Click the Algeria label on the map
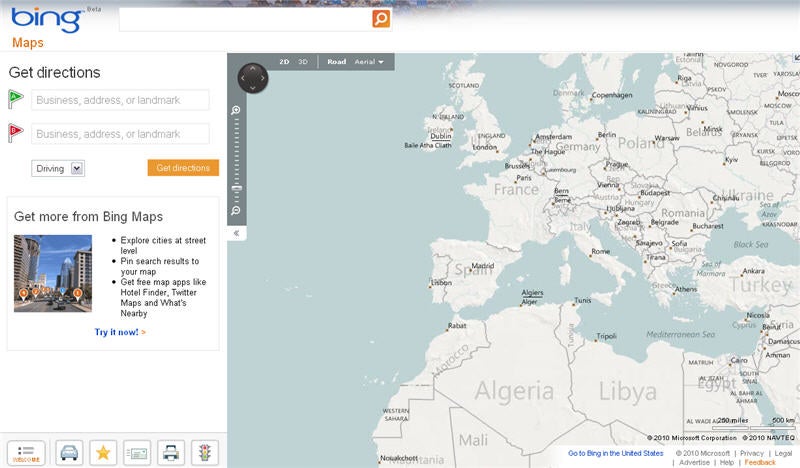 click(514, 392)
